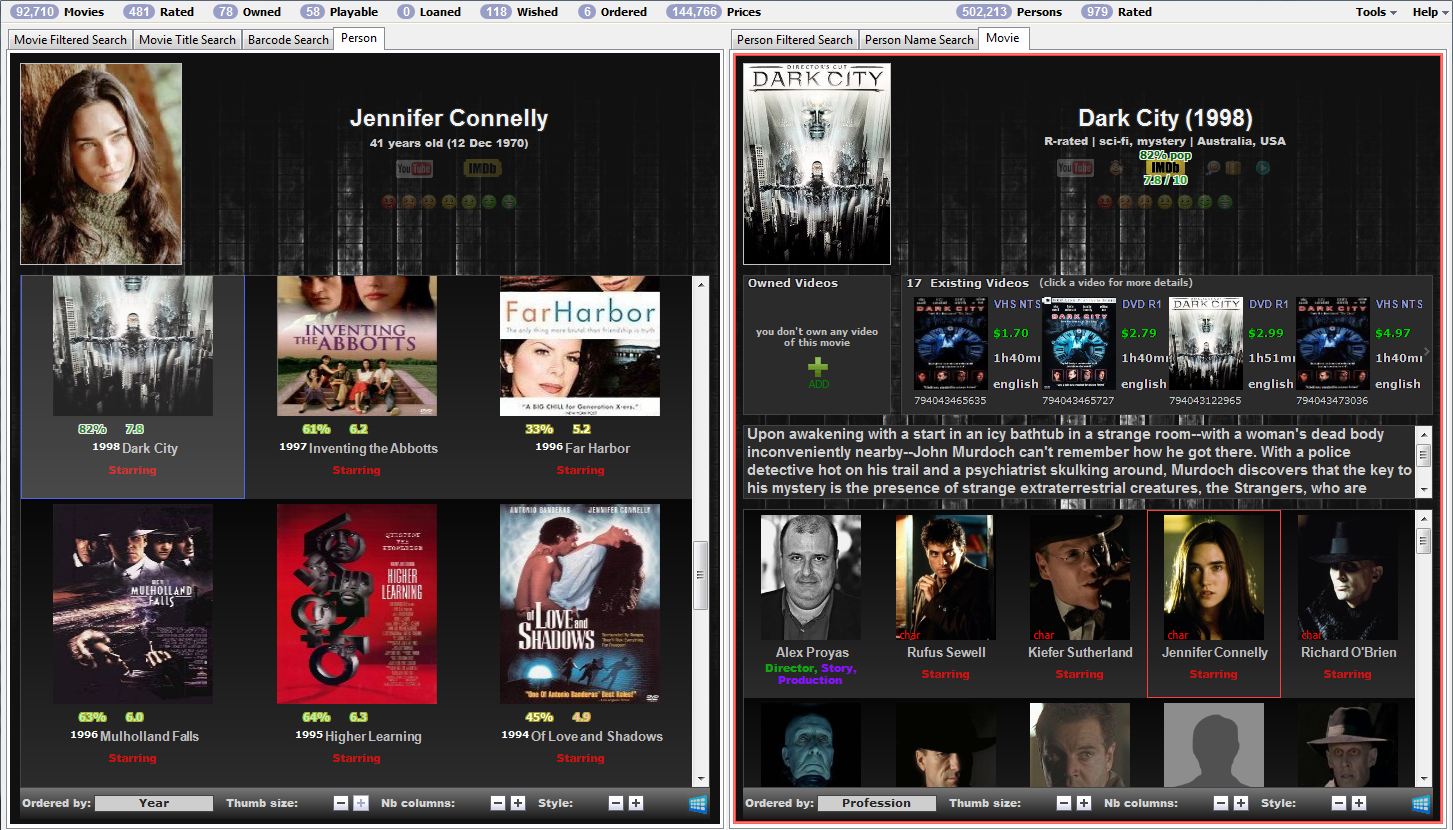Rate Jennifer Connelly with the red angry smiley
The height and width of the screenshot is (830, 1453).
[x=389, y=202]
